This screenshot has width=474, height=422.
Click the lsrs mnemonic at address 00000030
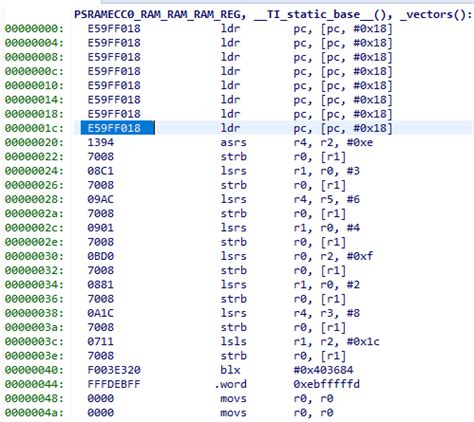tap(233, 256)
